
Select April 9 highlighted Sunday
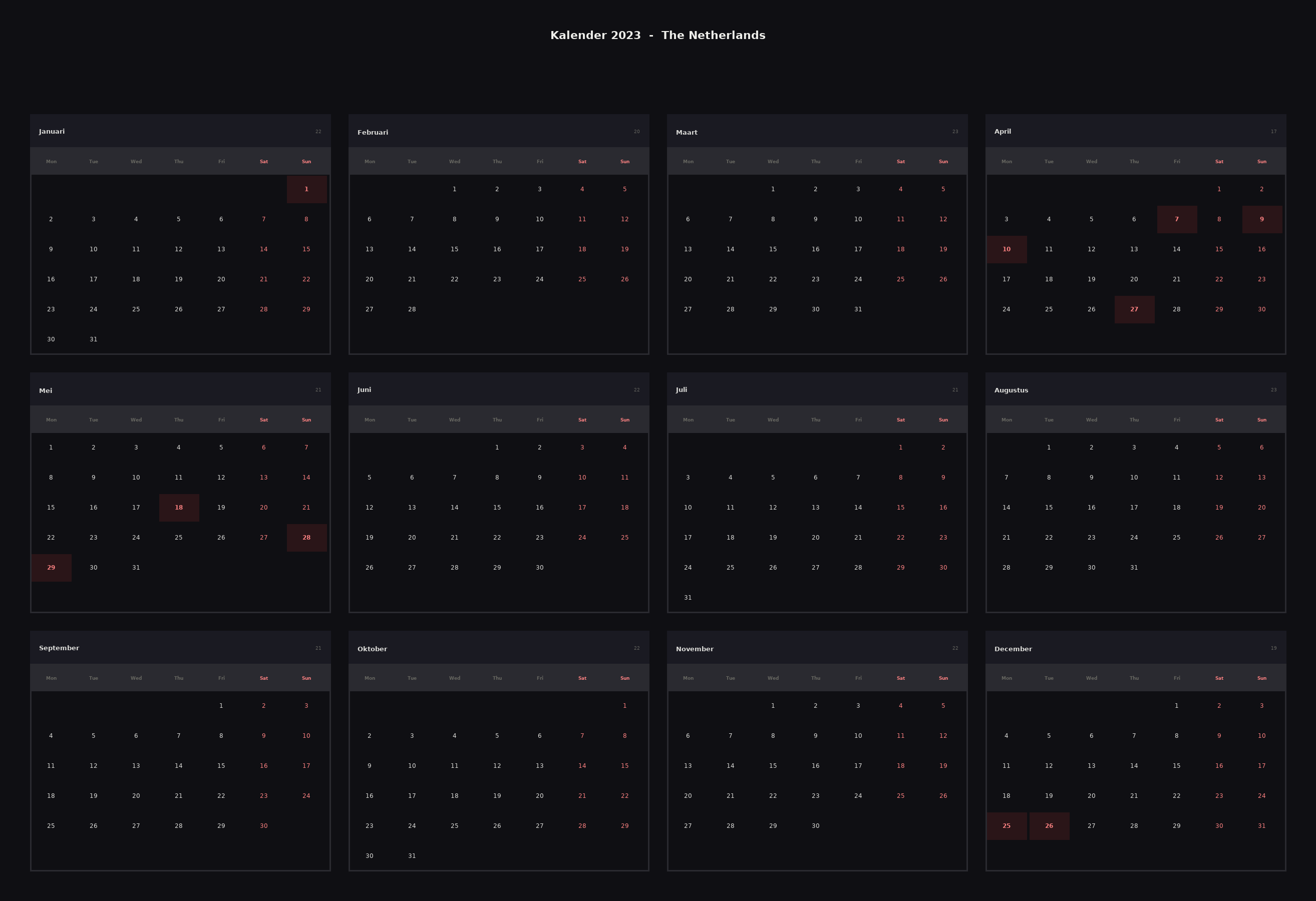click(x=1261, y=219)
